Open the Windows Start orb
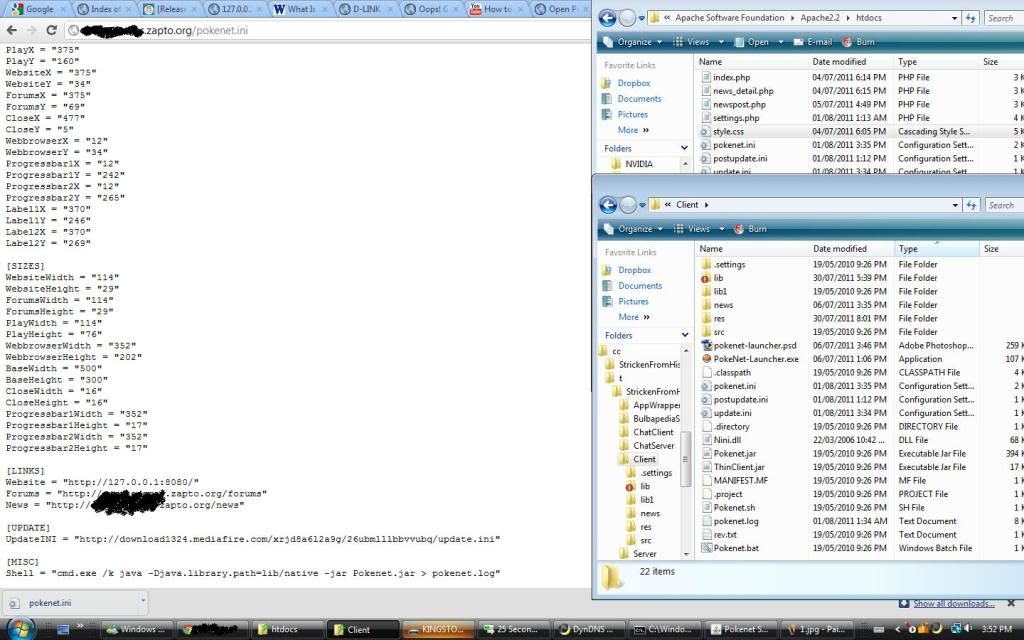The height and width of the screenshot is (640, 1024). (x=20, y=628)
